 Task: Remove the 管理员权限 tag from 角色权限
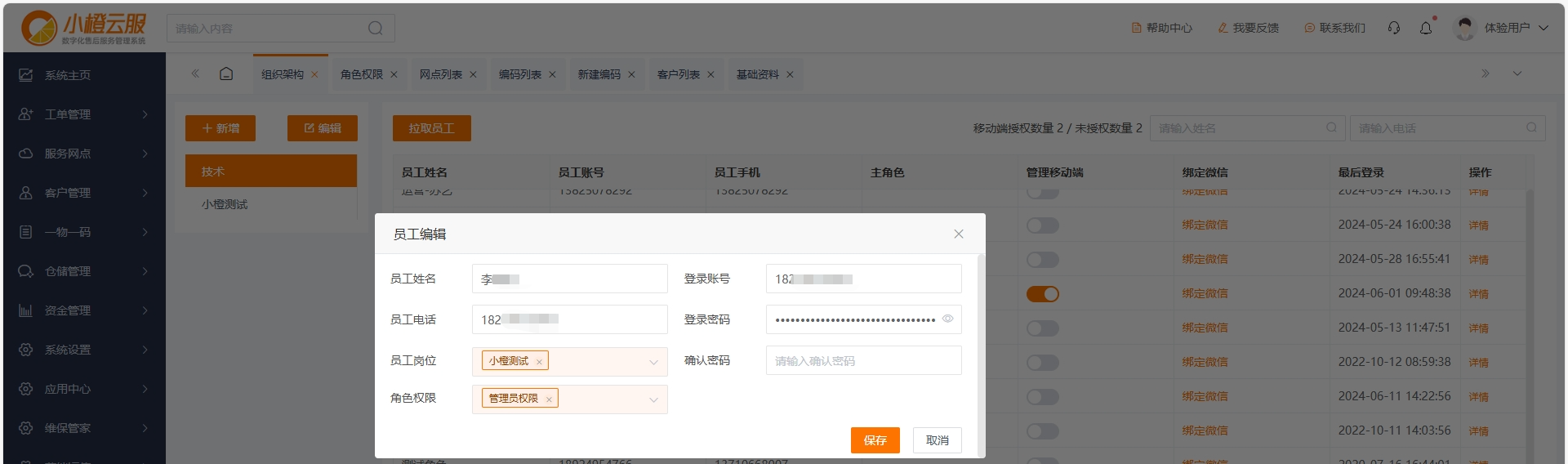(x=549, y=399)
